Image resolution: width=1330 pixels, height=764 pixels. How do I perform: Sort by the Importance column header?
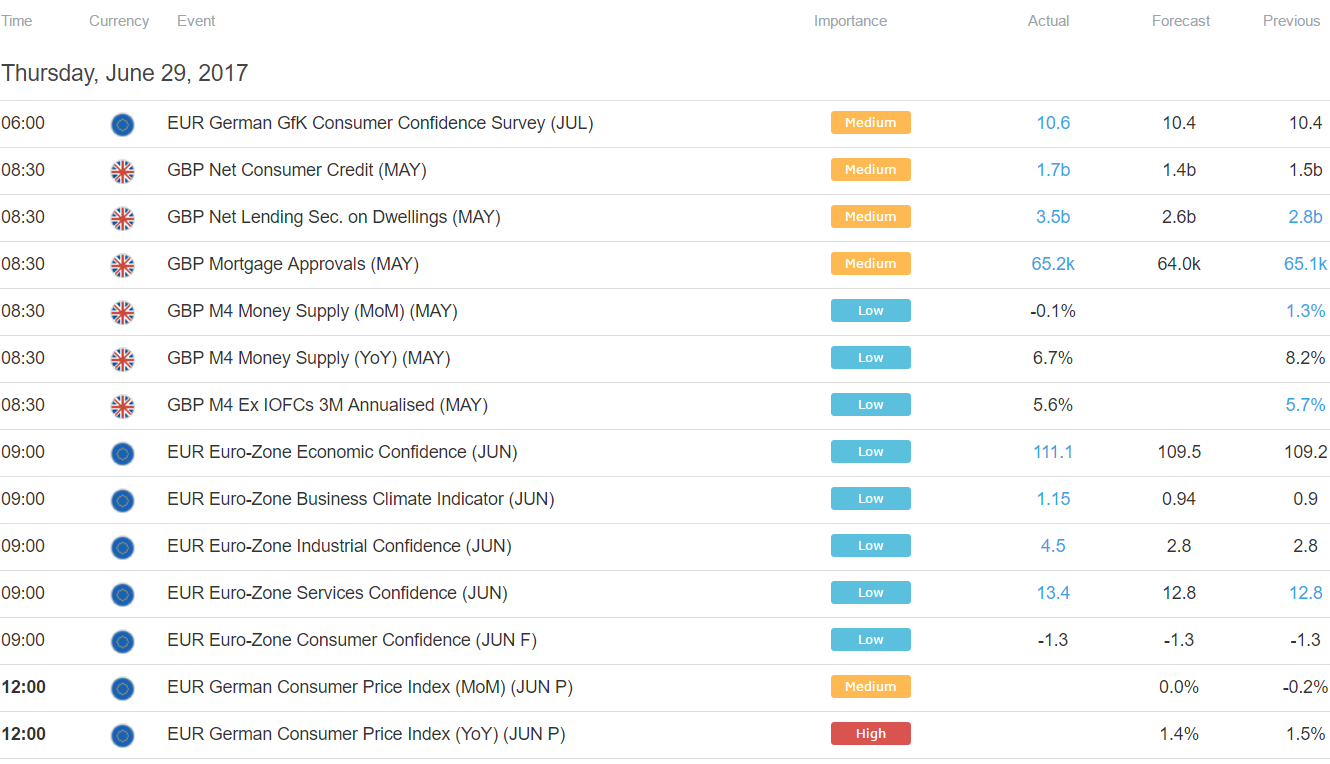(x=850, y=21)
